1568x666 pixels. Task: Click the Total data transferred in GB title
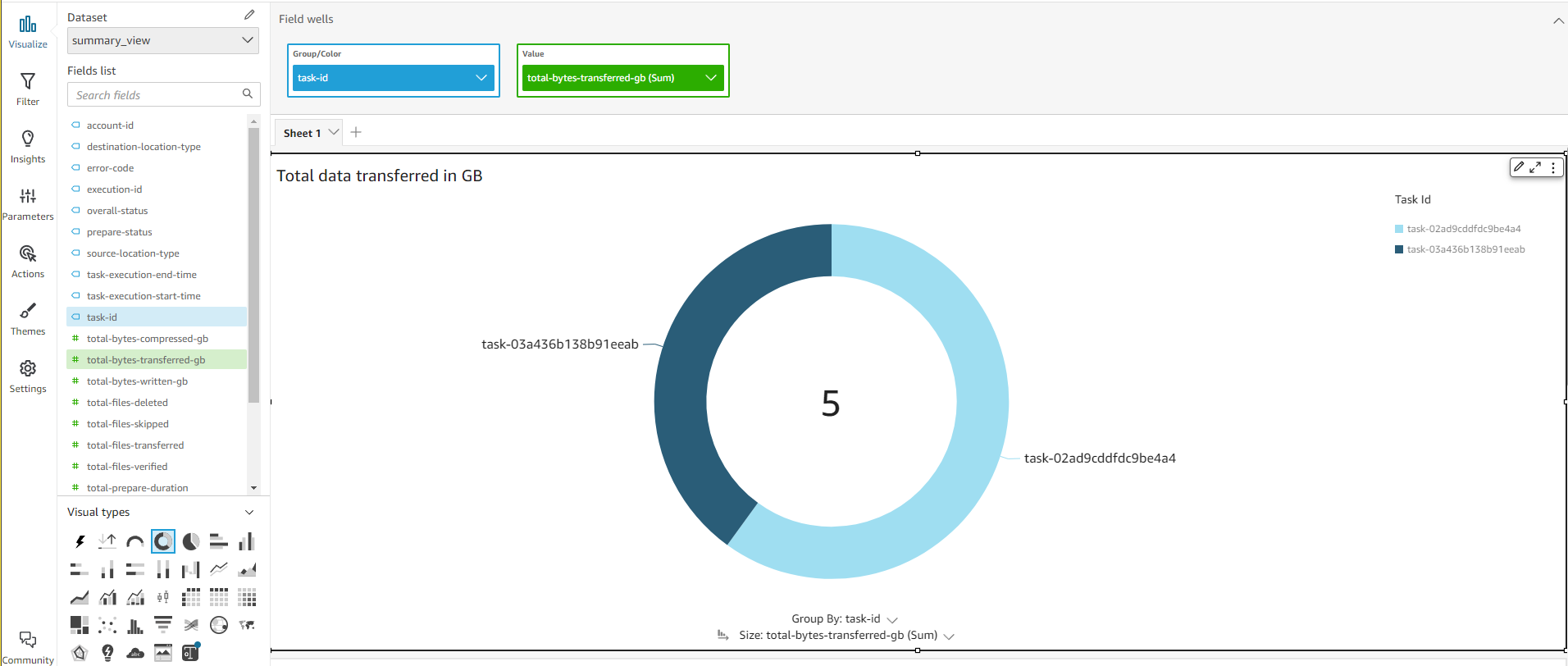coord(380,176)
